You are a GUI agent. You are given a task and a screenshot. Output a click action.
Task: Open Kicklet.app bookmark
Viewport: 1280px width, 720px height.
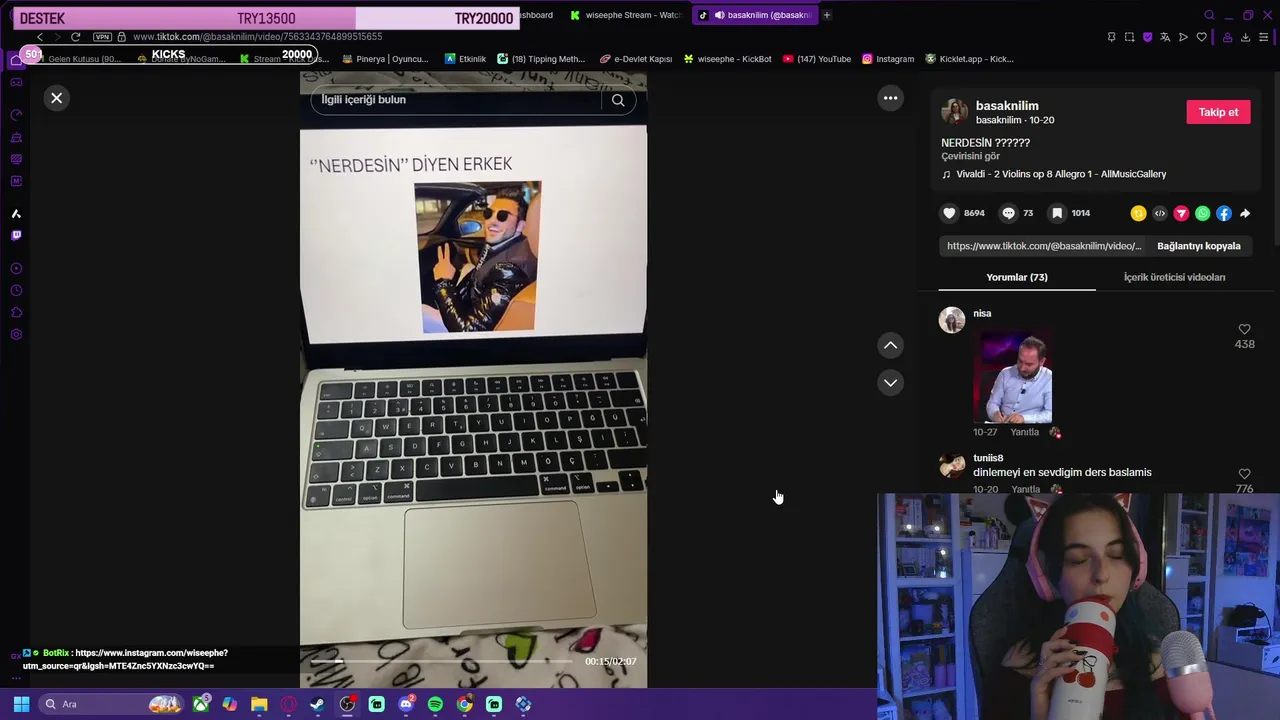point(969,59)
